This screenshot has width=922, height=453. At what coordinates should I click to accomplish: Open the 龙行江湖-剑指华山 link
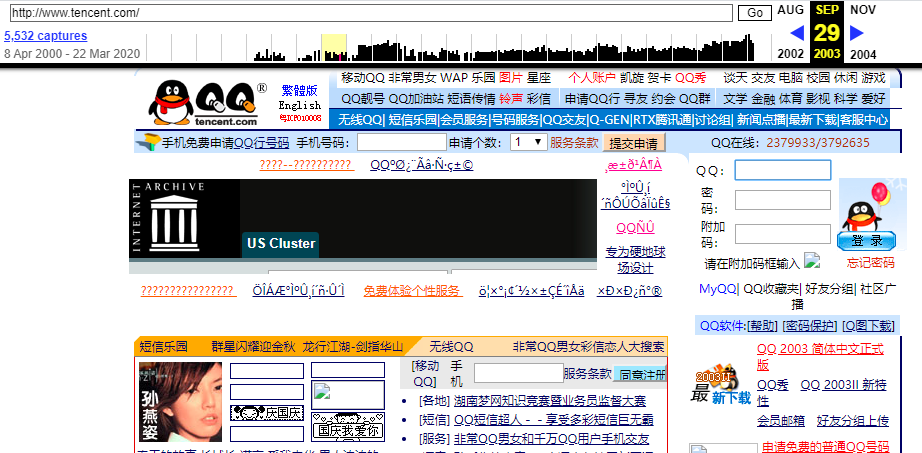(x=353, y=347)
